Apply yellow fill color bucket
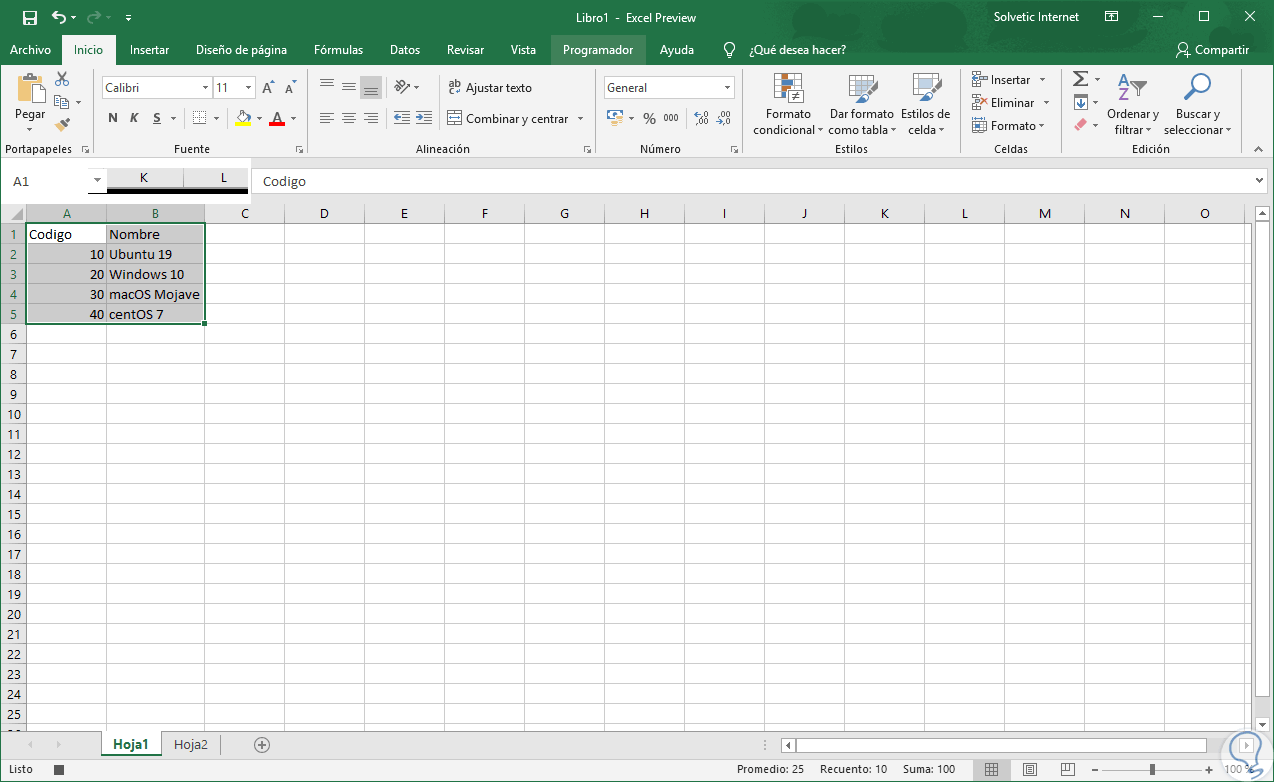The width and height of the screenshot is (1274, 782). click(243, 118)
